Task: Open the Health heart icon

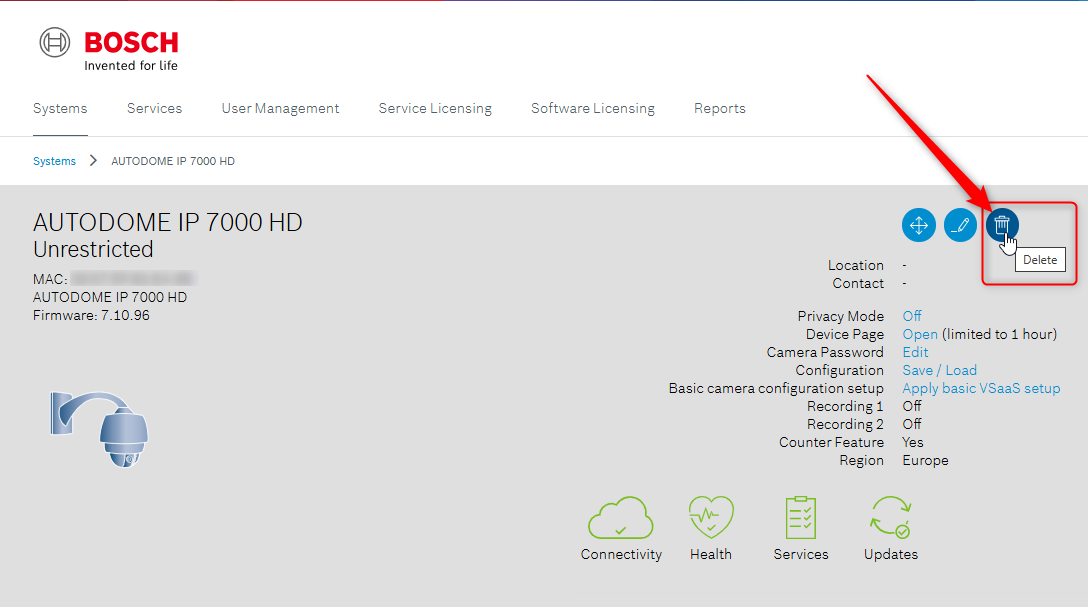Action: (711, 518)
